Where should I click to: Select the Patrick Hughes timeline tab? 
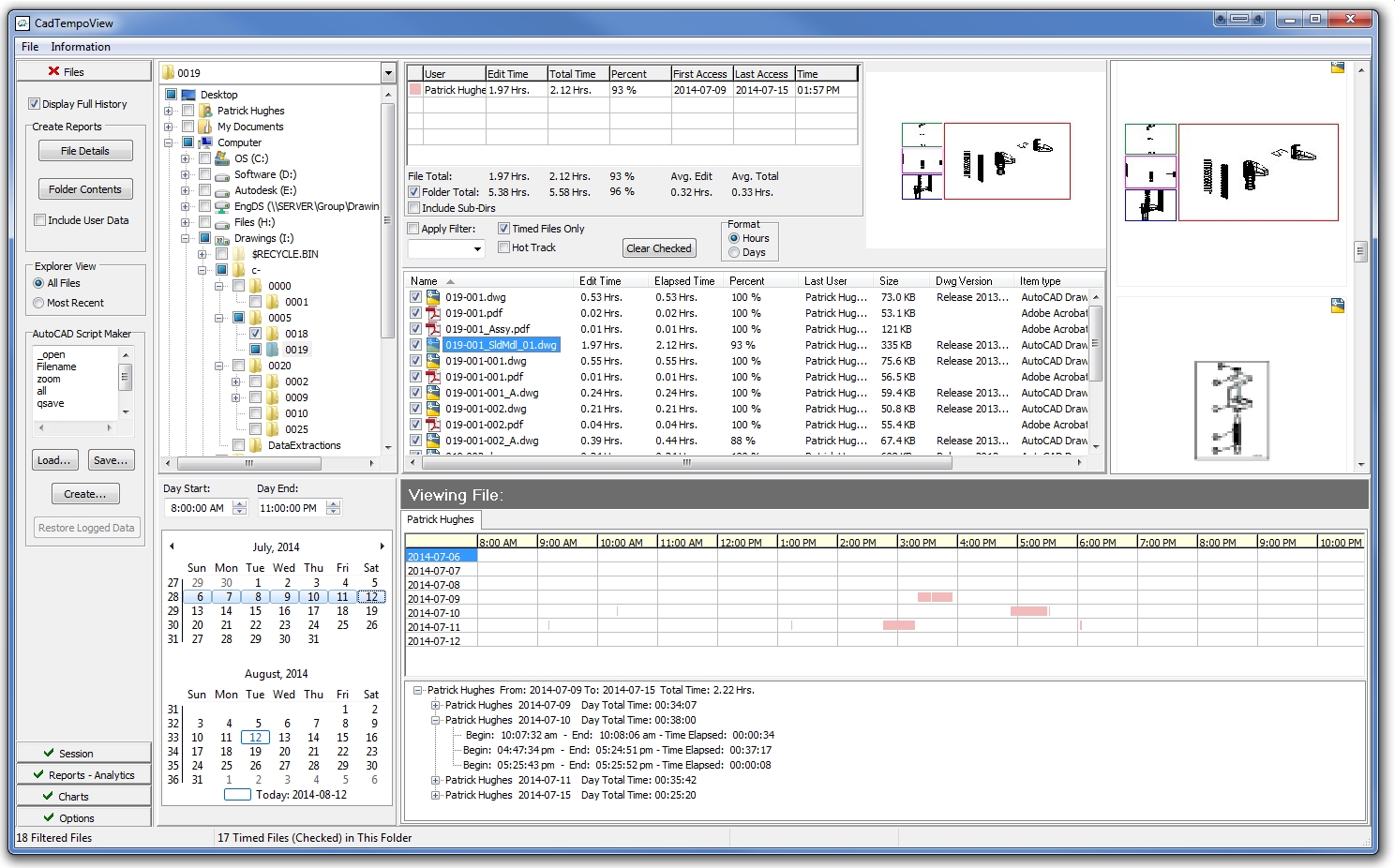[x=441, y=519]
